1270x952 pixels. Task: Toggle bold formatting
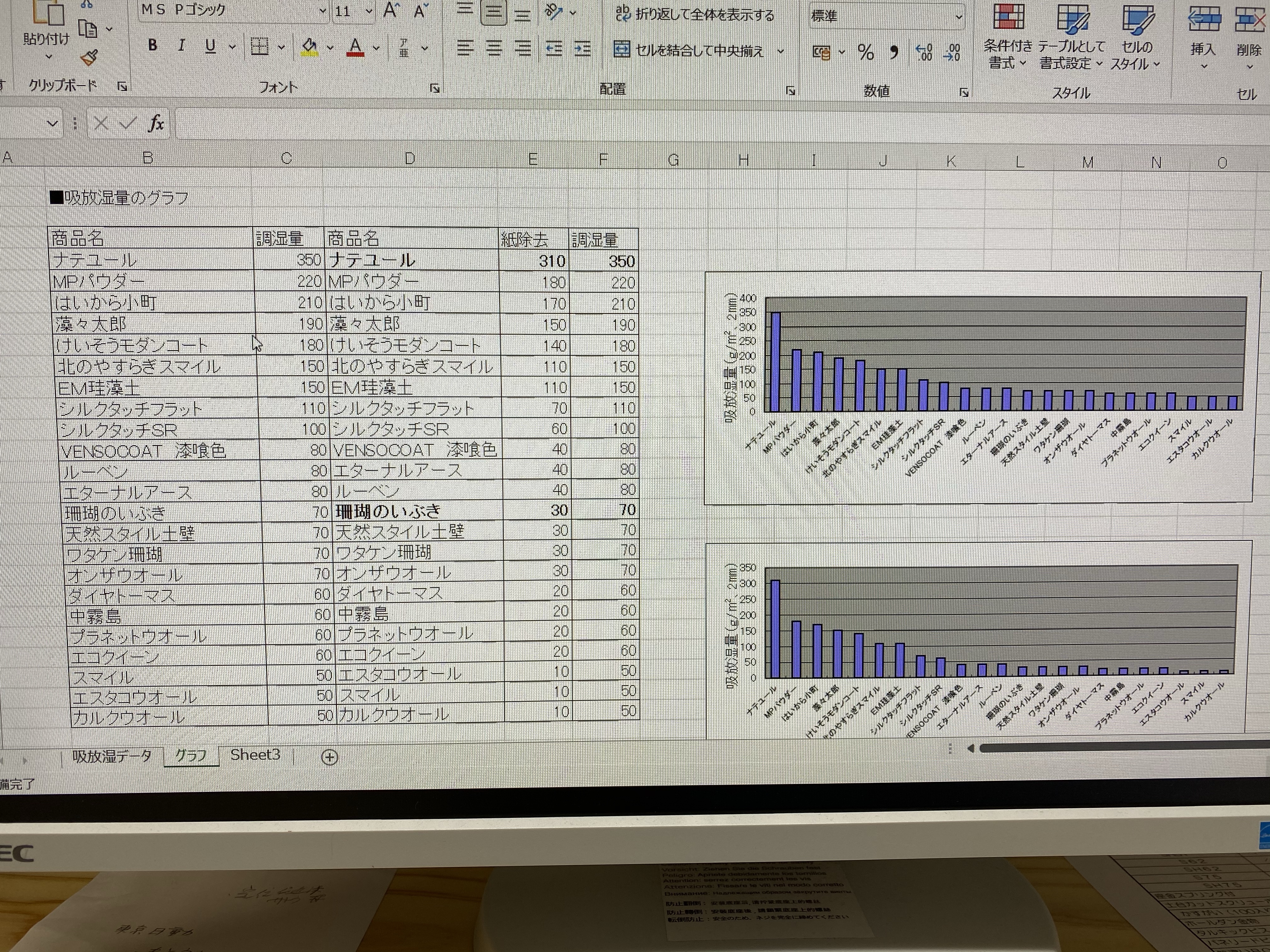click(x=153, y=45)
